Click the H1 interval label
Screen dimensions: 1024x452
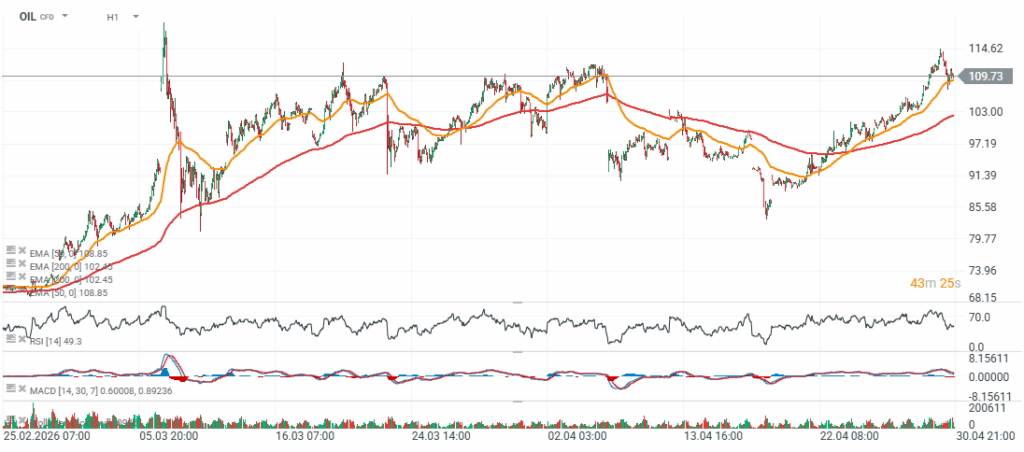(112, 17)
